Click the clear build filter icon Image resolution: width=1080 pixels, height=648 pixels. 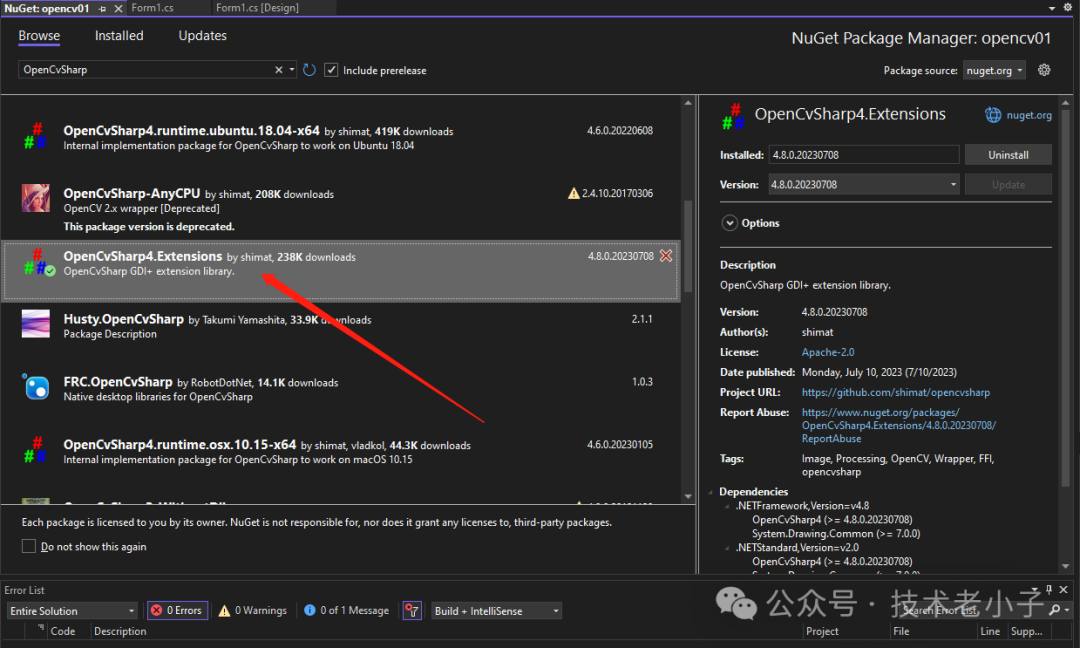412,610
